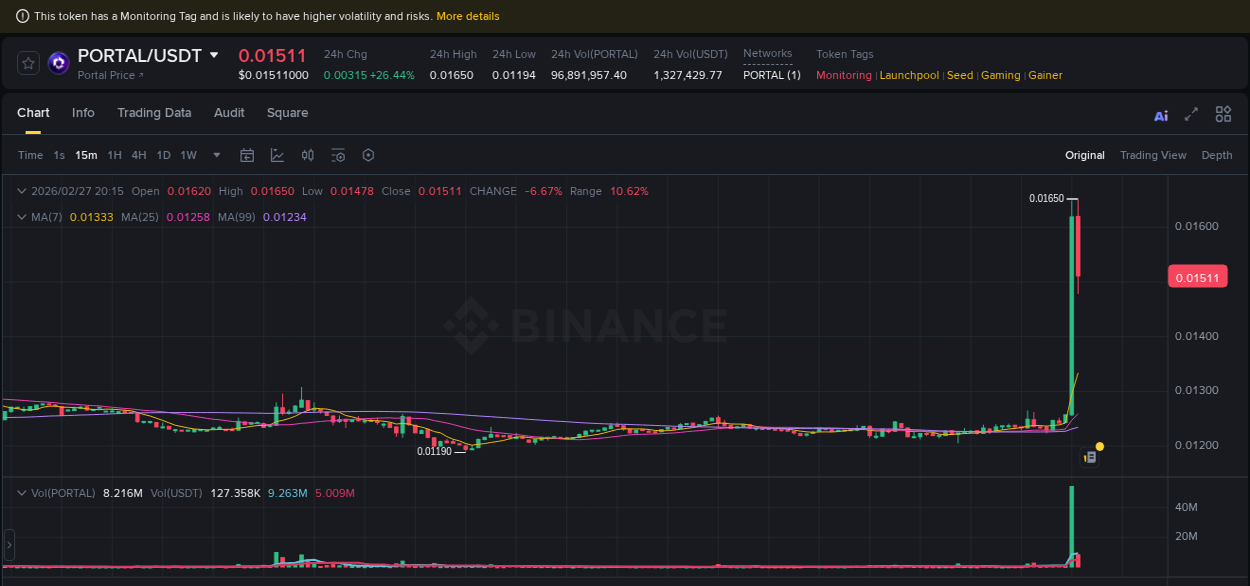The image size is (1250, 586).
Task: Open the indicator list settings icon
Action: [x=337, y=155]
